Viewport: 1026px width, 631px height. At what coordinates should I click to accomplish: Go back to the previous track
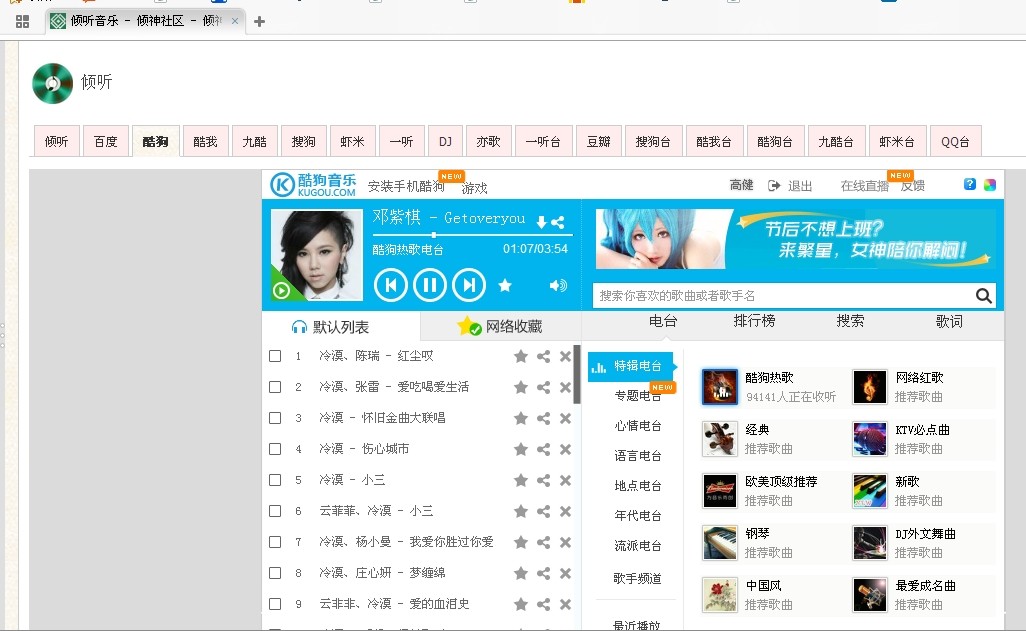[x=390, y=286]
